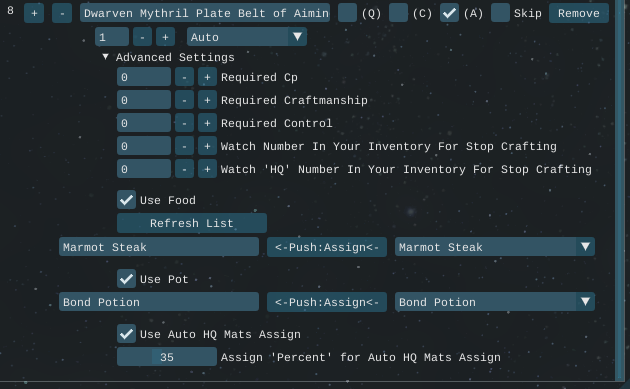This screenshot has height=389, width=630.
Task: Open the Auto mode dropdown
Action: click(x=247, y=37)
